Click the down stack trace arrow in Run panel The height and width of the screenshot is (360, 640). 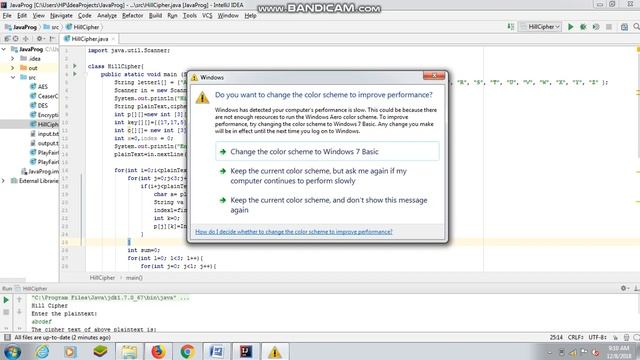pyautogui.click(x=19, y=312)
